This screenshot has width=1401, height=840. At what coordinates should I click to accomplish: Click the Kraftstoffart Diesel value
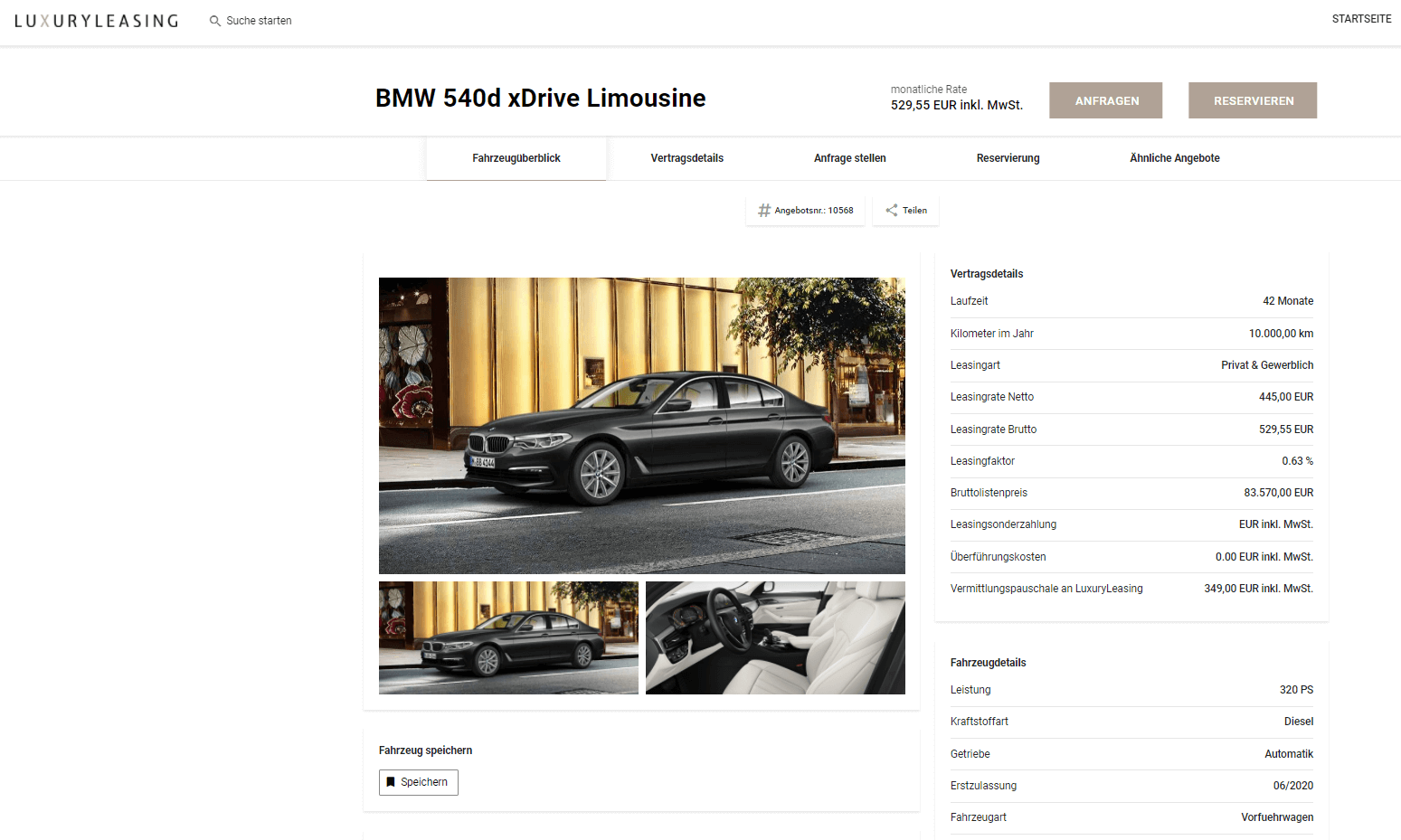click(1299, 722)
